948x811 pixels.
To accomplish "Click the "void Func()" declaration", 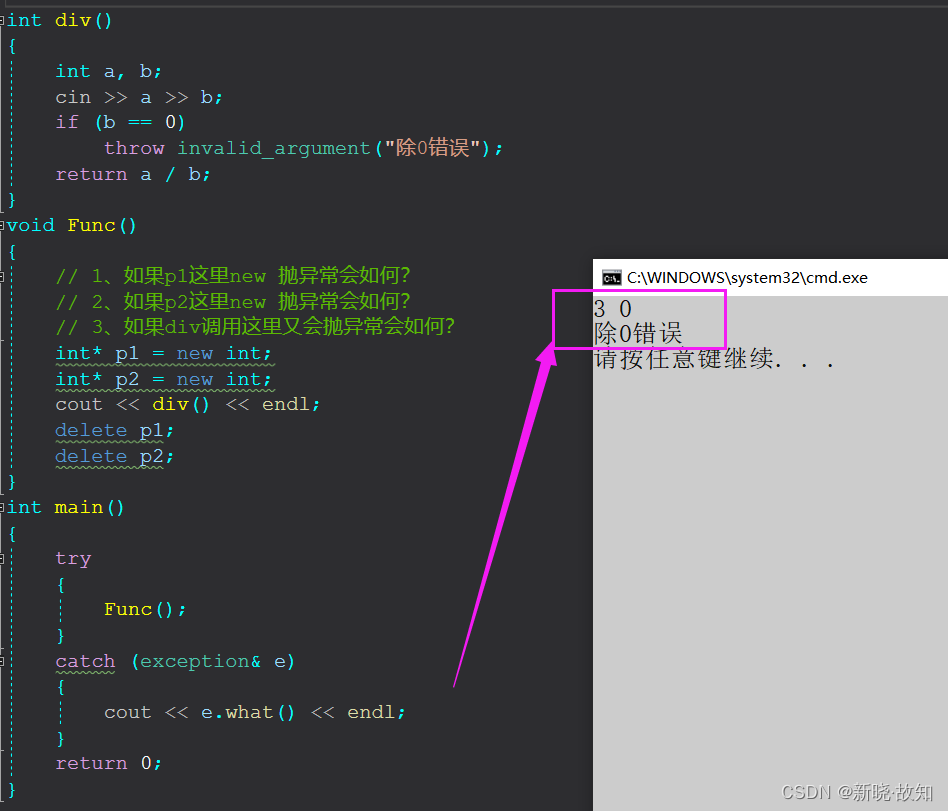I will pos(72,226).
